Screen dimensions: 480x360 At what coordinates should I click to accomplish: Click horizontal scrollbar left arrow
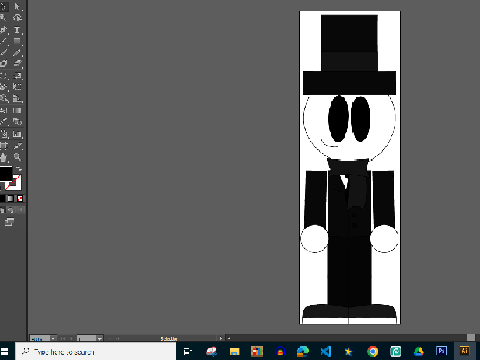229,339
